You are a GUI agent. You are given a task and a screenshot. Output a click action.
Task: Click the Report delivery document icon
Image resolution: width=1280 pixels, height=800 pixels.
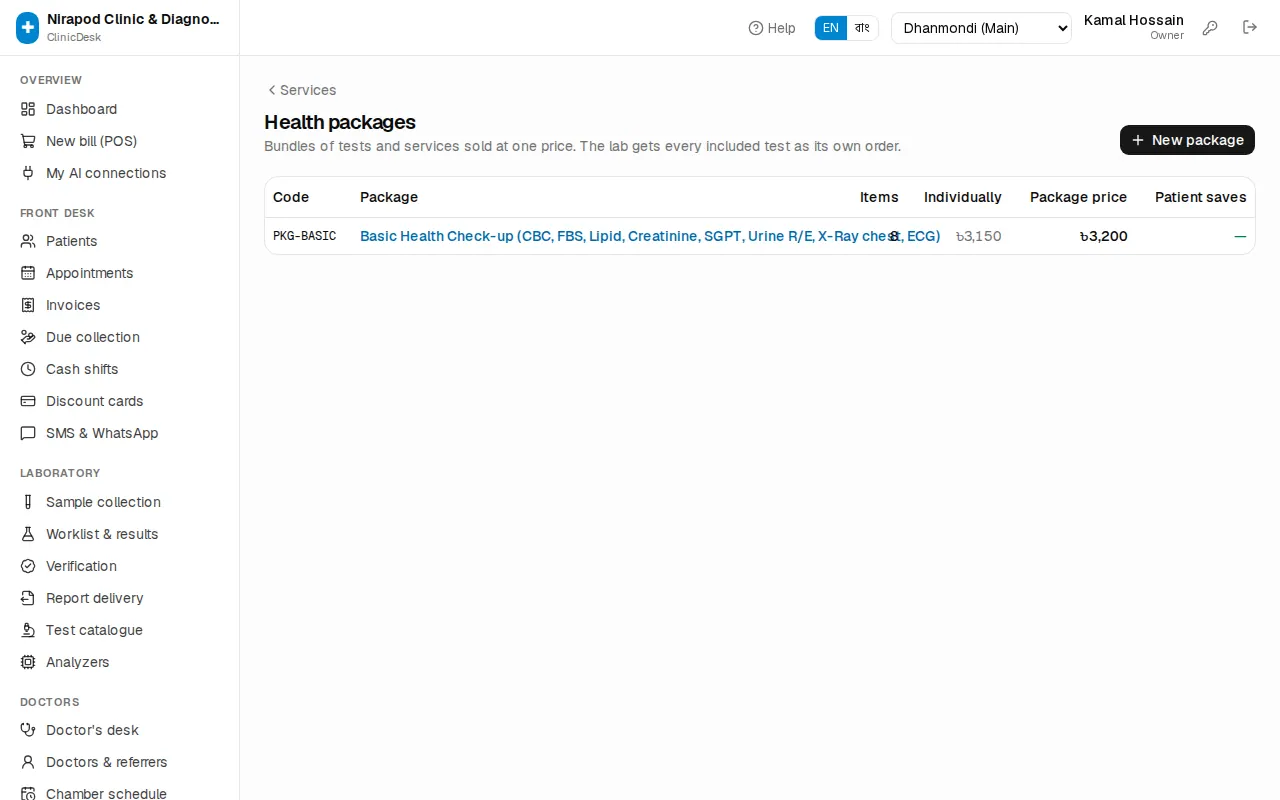point(28,598)
